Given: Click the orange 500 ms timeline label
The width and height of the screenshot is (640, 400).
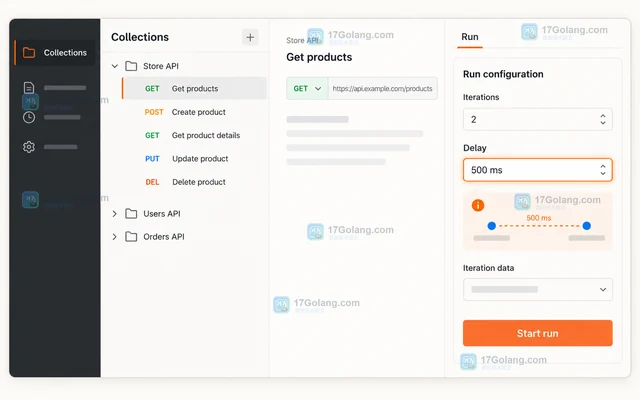Looking at the screenshot, I should (539, 218).
